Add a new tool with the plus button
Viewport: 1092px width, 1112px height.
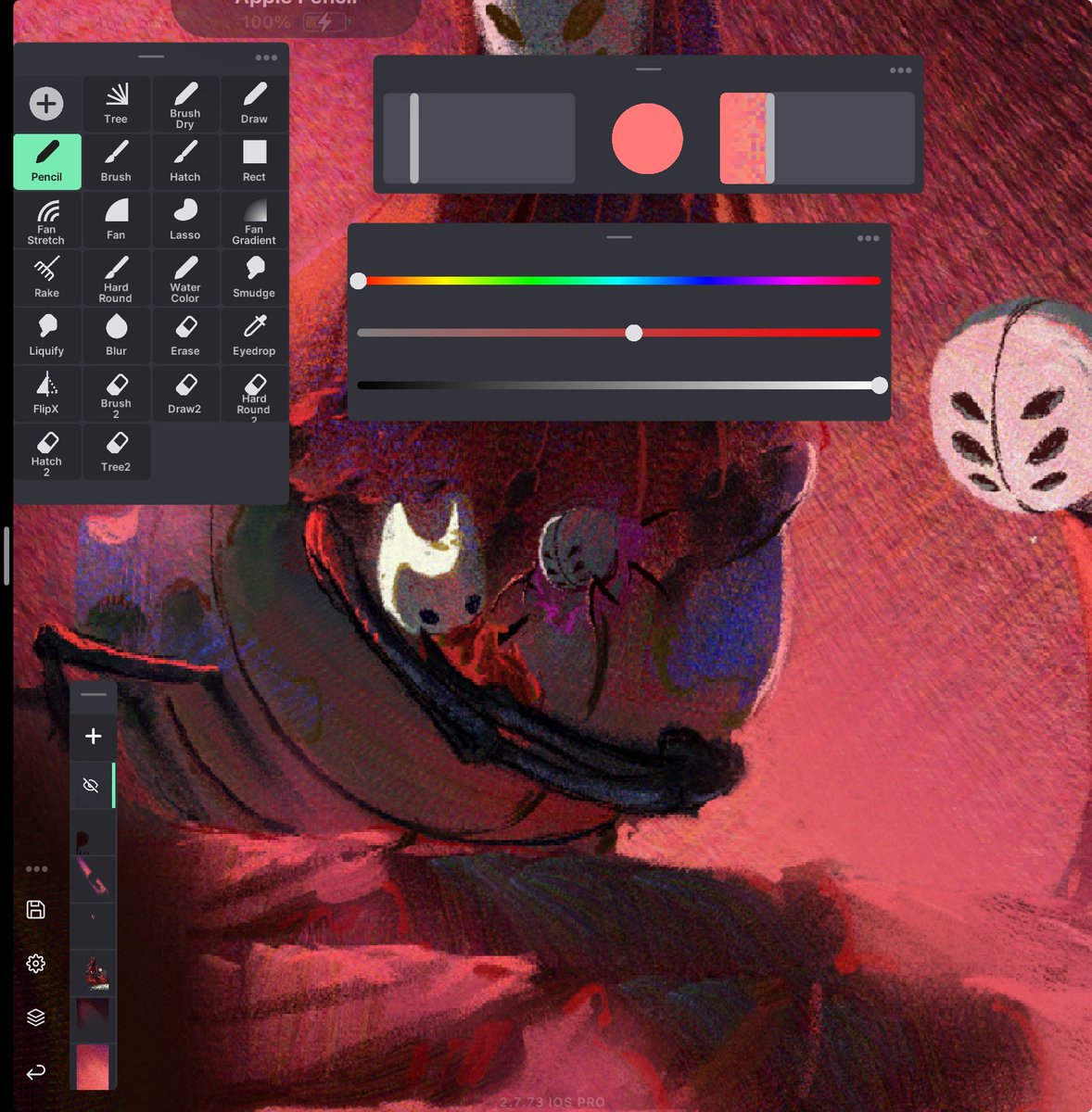tap(46, 103)
